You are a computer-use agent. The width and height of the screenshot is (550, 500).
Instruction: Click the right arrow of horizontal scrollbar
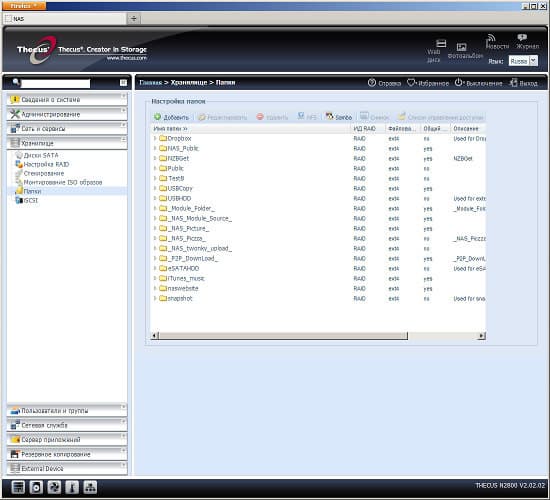[482, 336]
